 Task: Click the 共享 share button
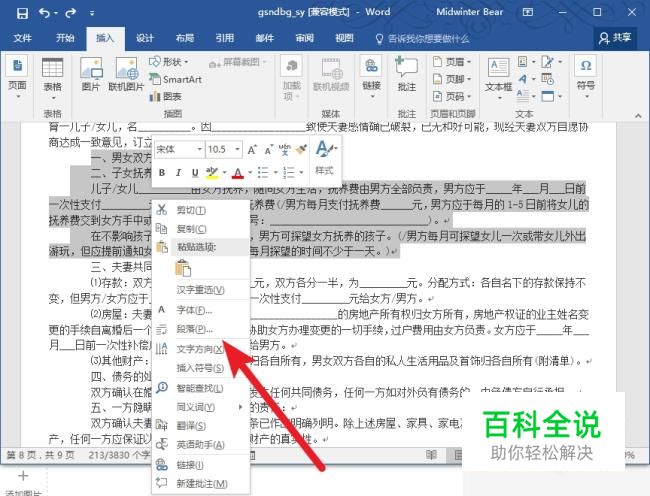point(615,38)
